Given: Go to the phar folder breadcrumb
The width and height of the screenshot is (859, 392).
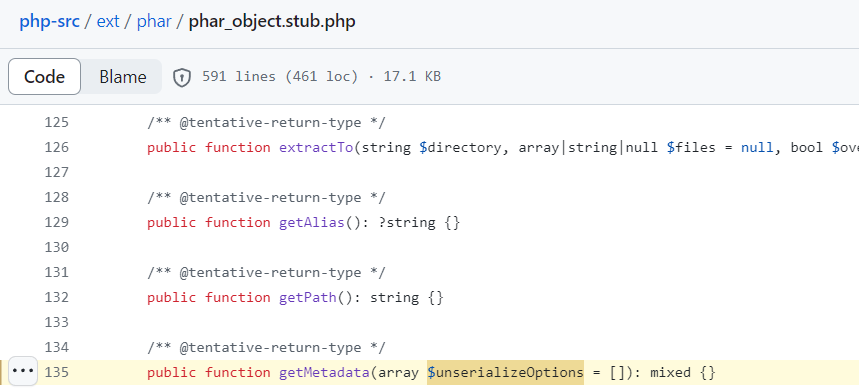Looking at the screenshot, I should 154,22.
